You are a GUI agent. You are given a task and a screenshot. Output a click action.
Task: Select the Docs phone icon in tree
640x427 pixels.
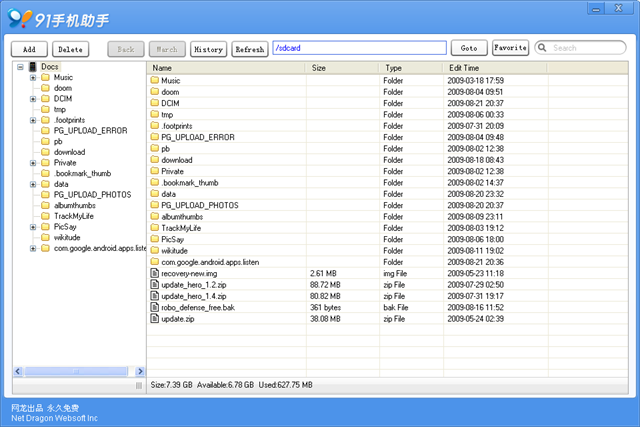point(33,67)
